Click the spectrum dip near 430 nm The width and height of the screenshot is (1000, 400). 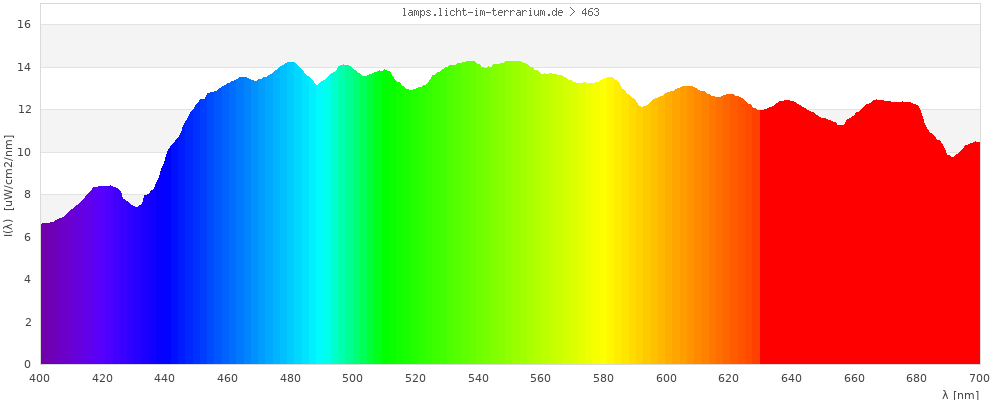(136, 208)
